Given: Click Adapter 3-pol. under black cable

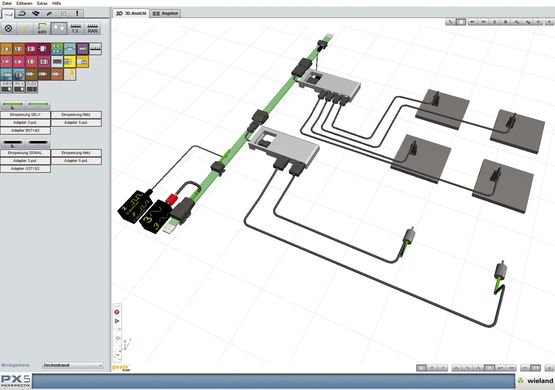Looking at the screenshot, I should (25, 161).
